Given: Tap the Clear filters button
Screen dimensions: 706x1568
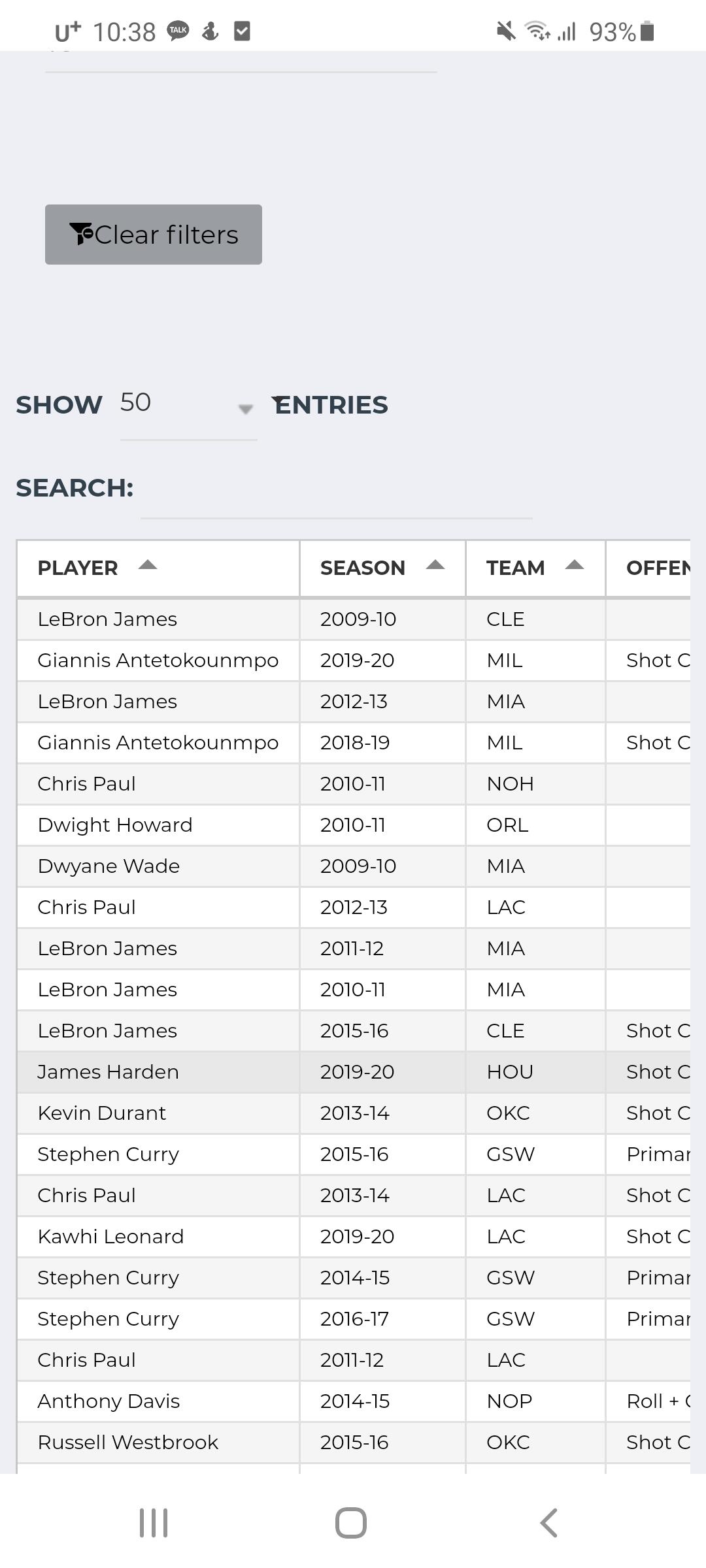Looking at the screenshot, I should pos(154,235).
